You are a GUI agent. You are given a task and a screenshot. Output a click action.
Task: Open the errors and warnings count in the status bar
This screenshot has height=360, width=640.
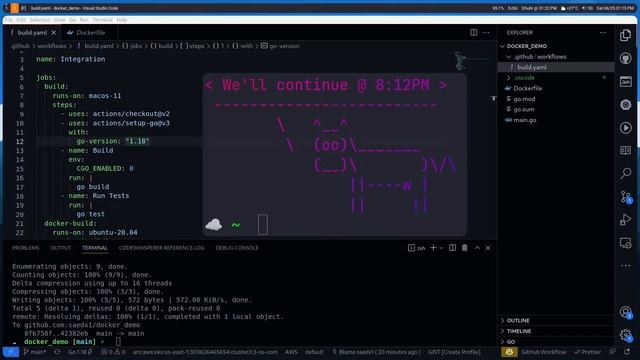pos(113,352)
